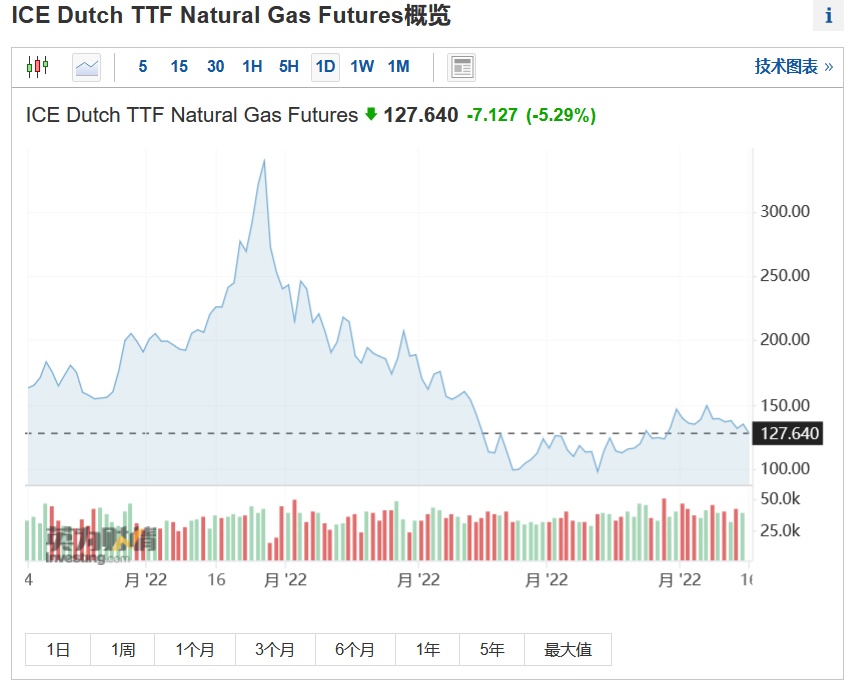Show the 3个月 time range
855x688 pixels.
pos(275,649)
